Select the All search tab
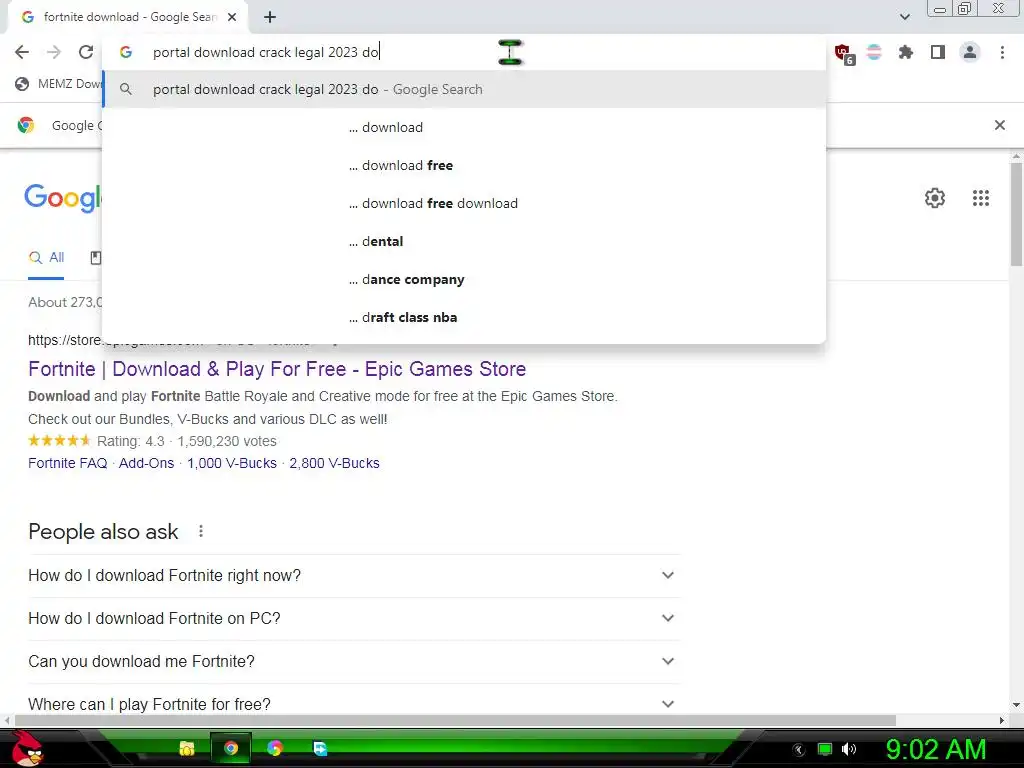Viewport: 1024px width, 768px height. click(x=46, y=257)
